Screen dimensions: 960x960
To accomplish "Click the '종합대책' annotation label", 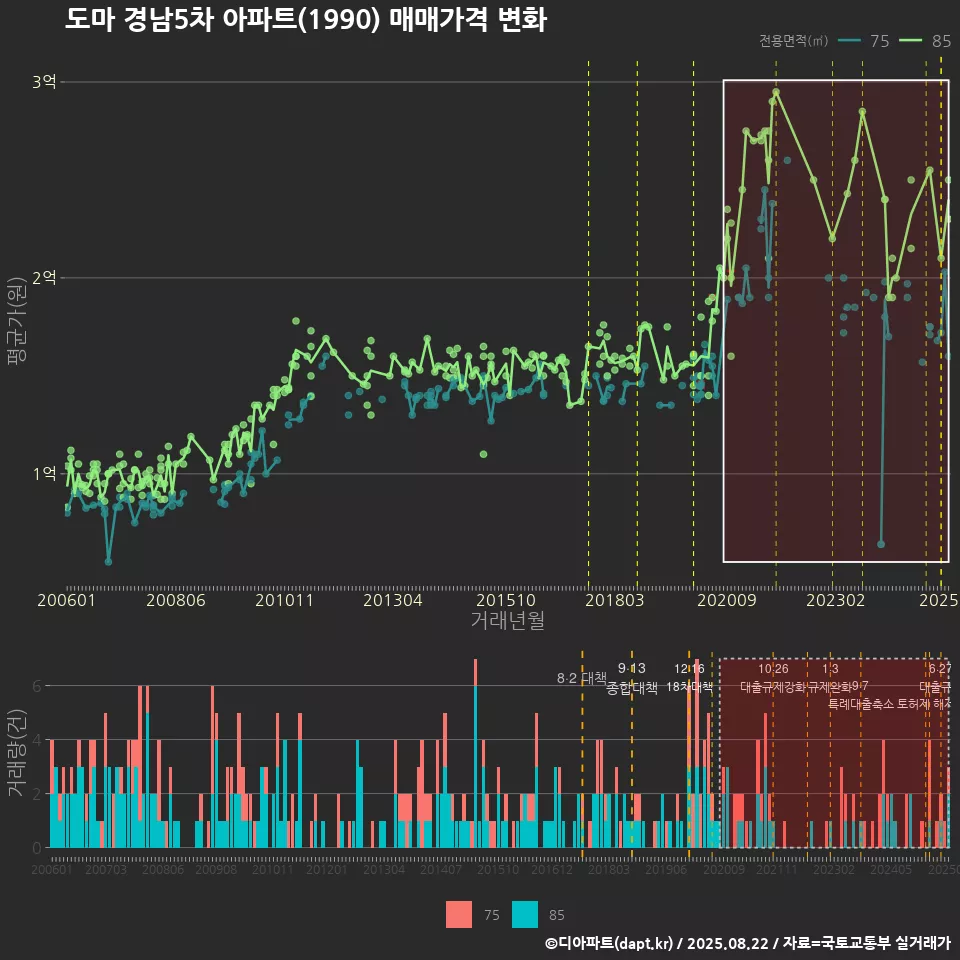I will (632, 688).
